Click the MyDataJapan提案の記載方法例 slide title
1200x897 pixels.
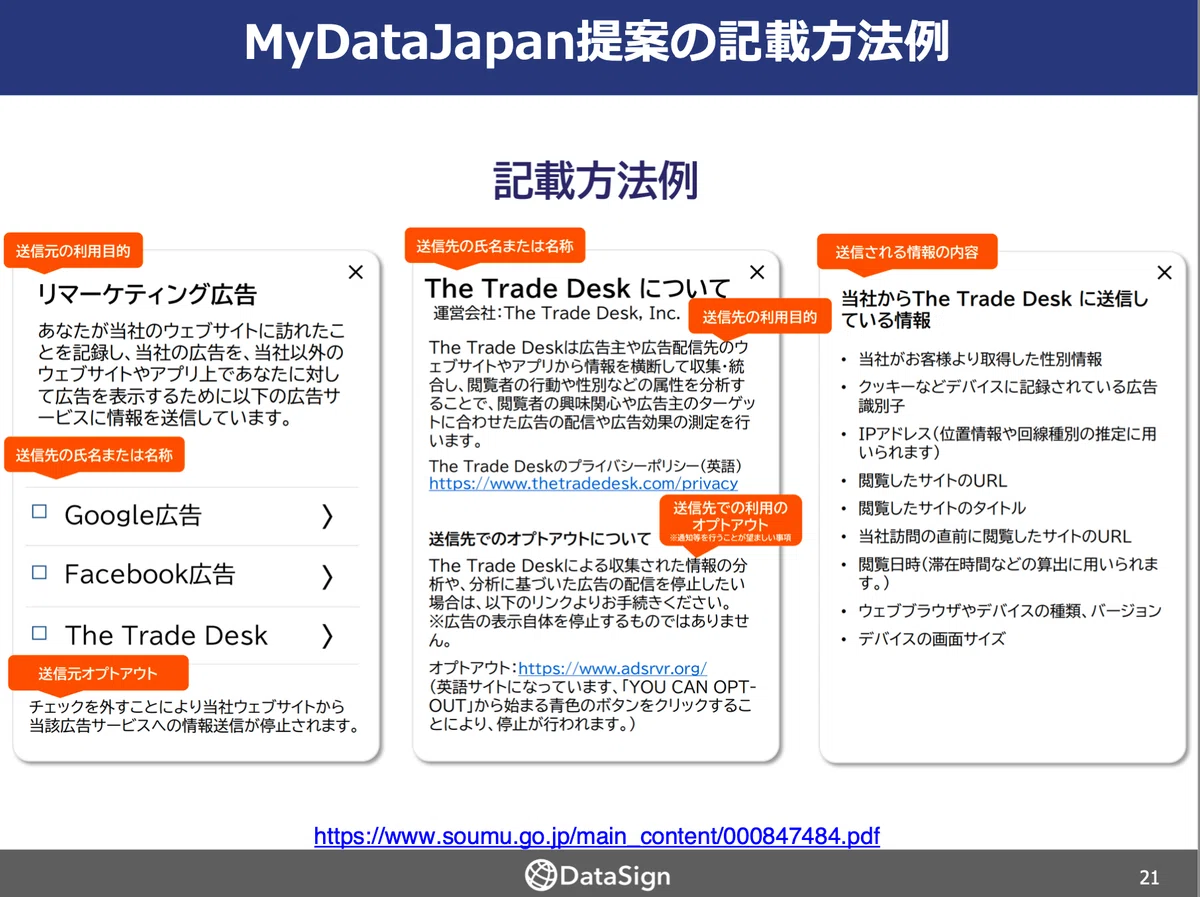click(x=597, y=43)
